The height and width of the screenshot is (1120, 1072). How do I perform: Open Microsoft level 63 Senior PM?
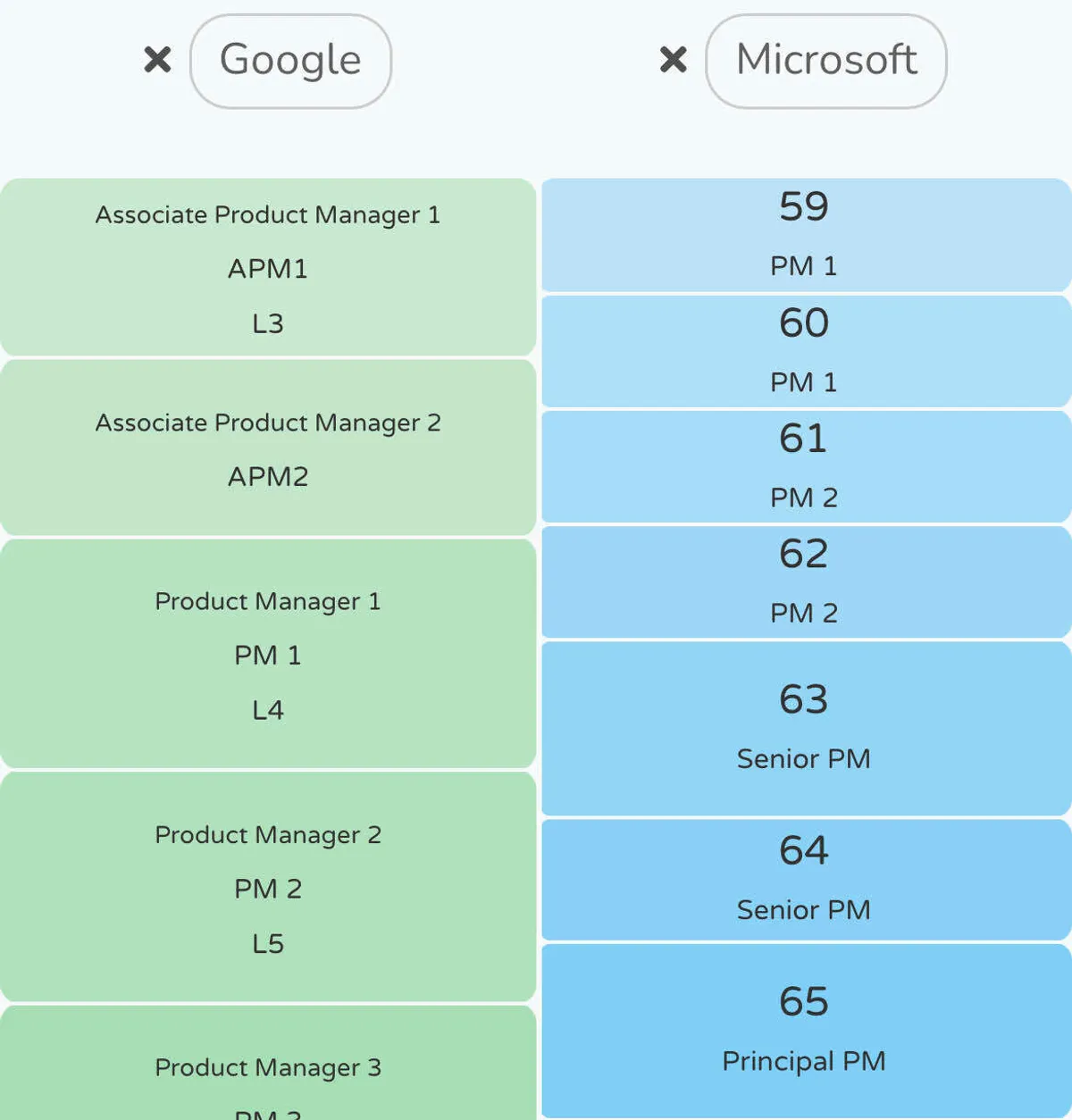(804, 728)
